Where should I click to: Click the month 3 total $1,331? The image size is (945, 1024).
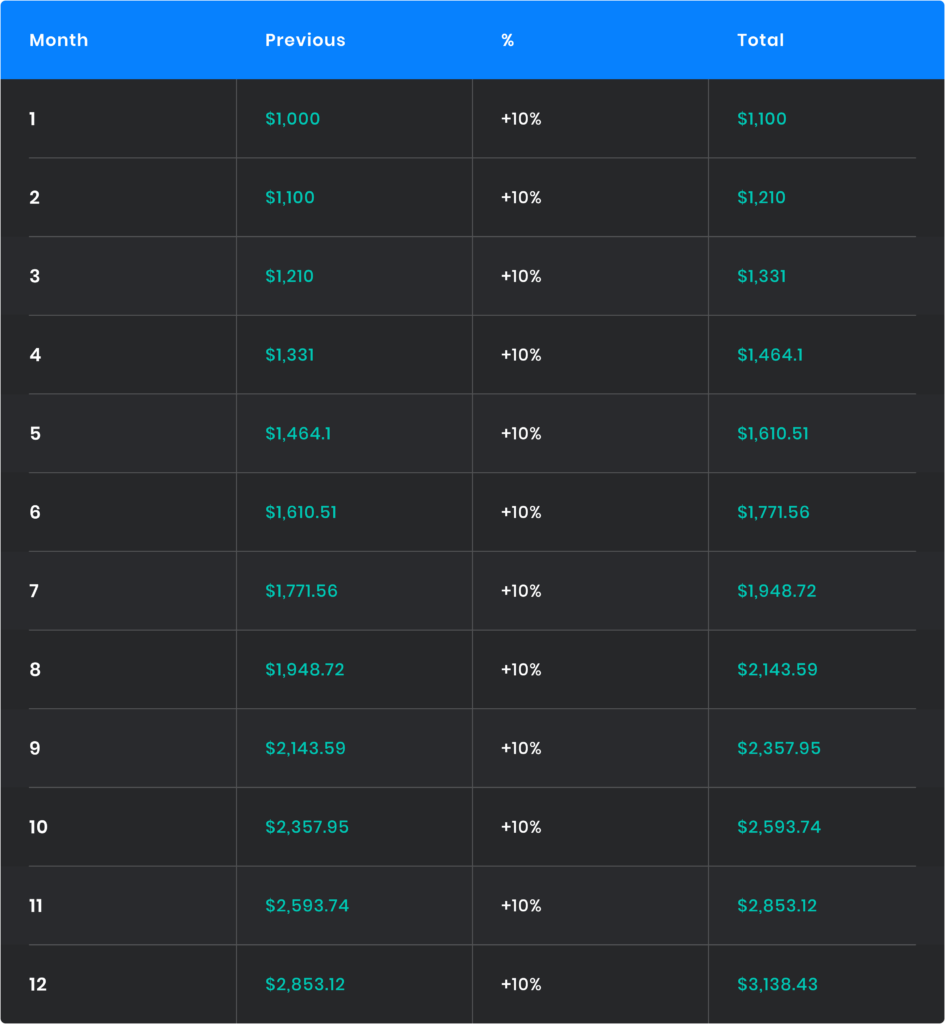tap(761, 276)
